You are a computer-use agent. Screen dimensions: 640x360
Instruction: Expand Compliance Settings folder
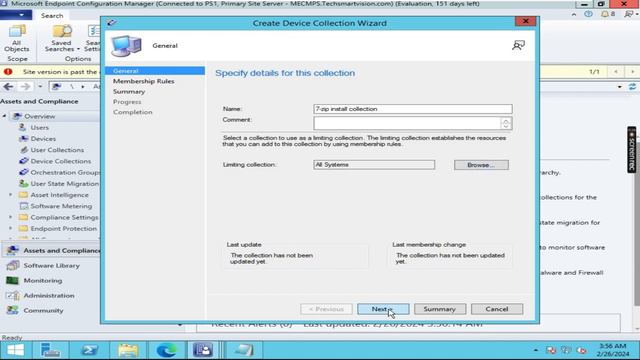(x=11, y=218)
